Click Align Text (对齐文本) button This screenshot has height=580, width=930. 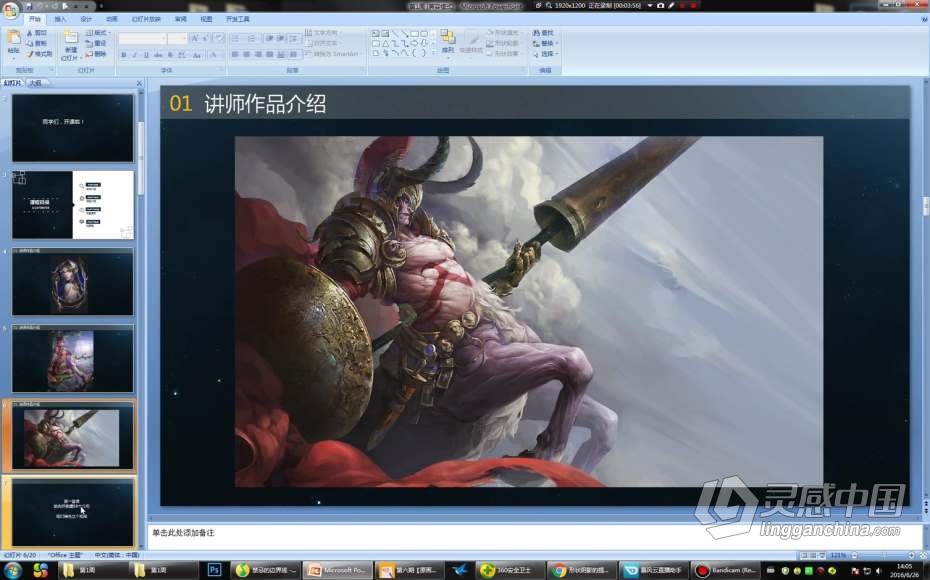point(322,43)
